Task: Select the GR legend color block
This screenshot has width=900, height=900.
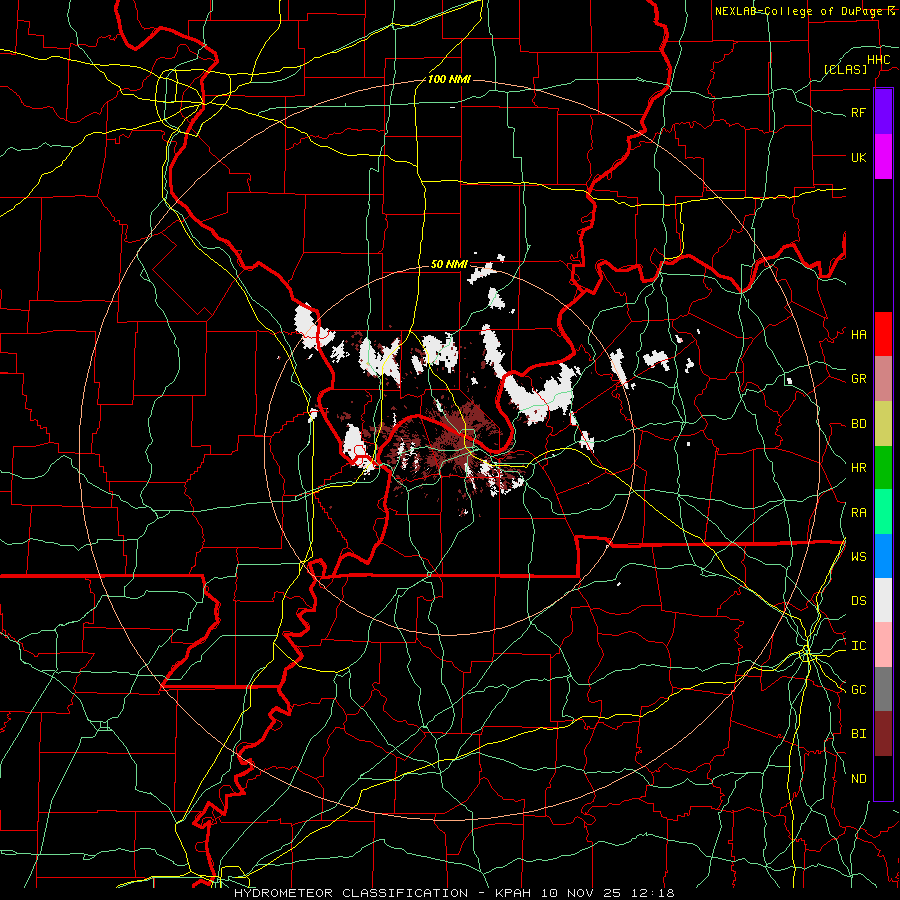Action: pyautogui.click(x=883, y=378)
